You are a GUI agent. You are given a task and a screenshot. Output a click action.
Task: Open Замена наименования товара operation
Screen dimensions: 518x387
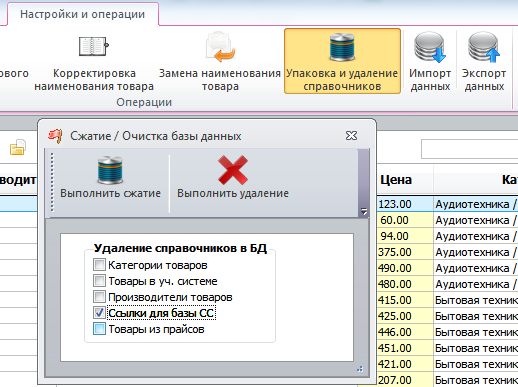click(220, 62)
